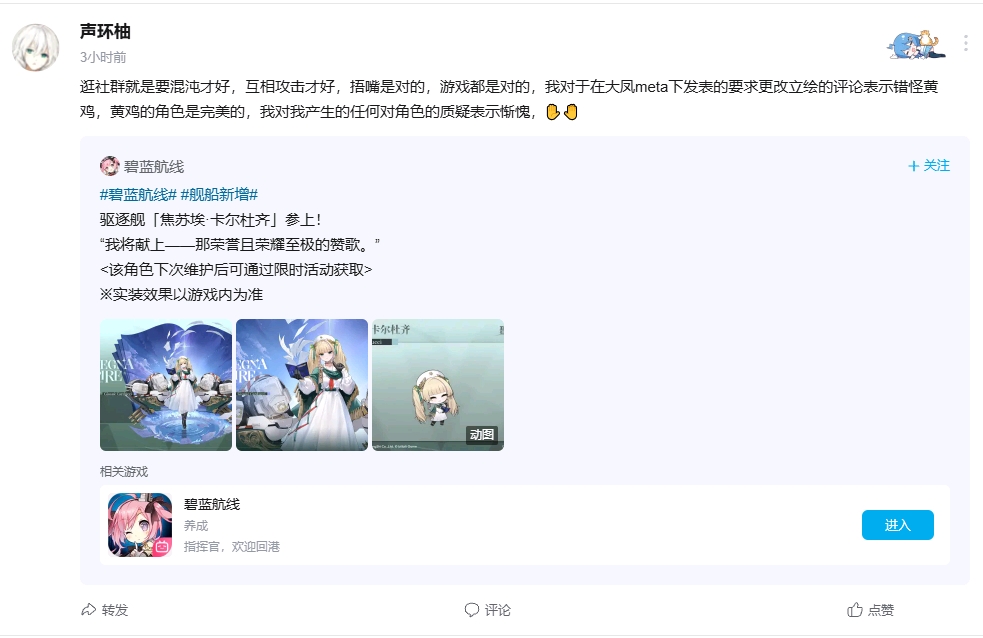The height and width of the screenshot is (638, 983).
Task: Click the 碧蓝航线 account name
Action: [x=154, y=167]
